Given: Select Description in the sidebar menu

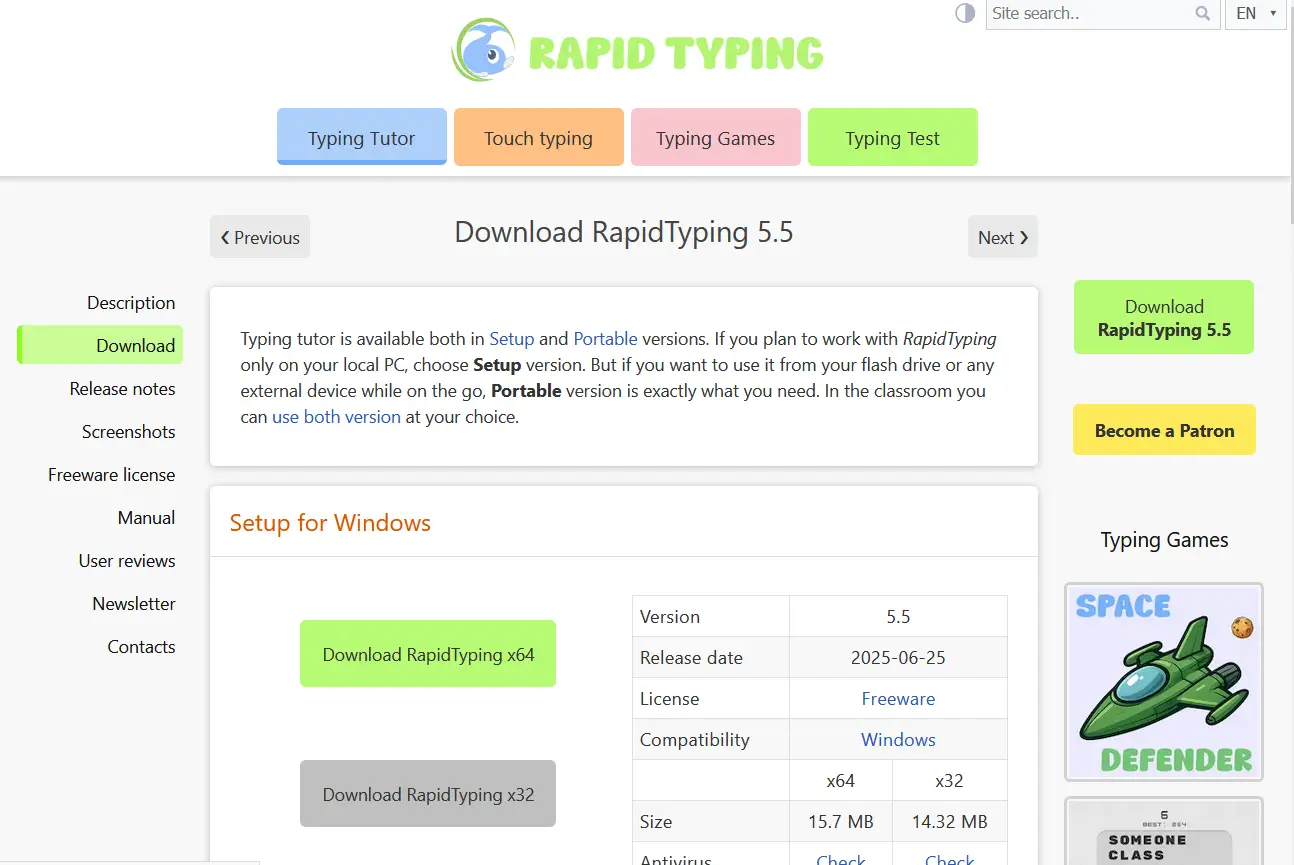Looking at the screenshot, I should (131, 303).
